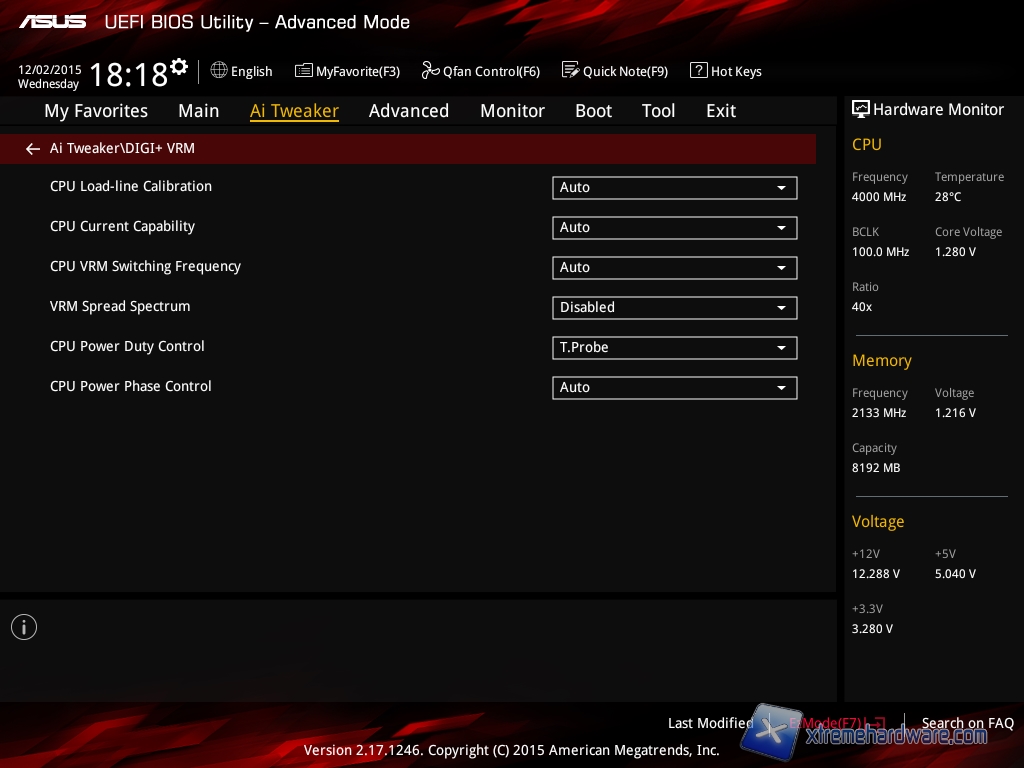The image size is (1024, 768).
Task: Click Last Modified button
Action: [x=710, y=723]
